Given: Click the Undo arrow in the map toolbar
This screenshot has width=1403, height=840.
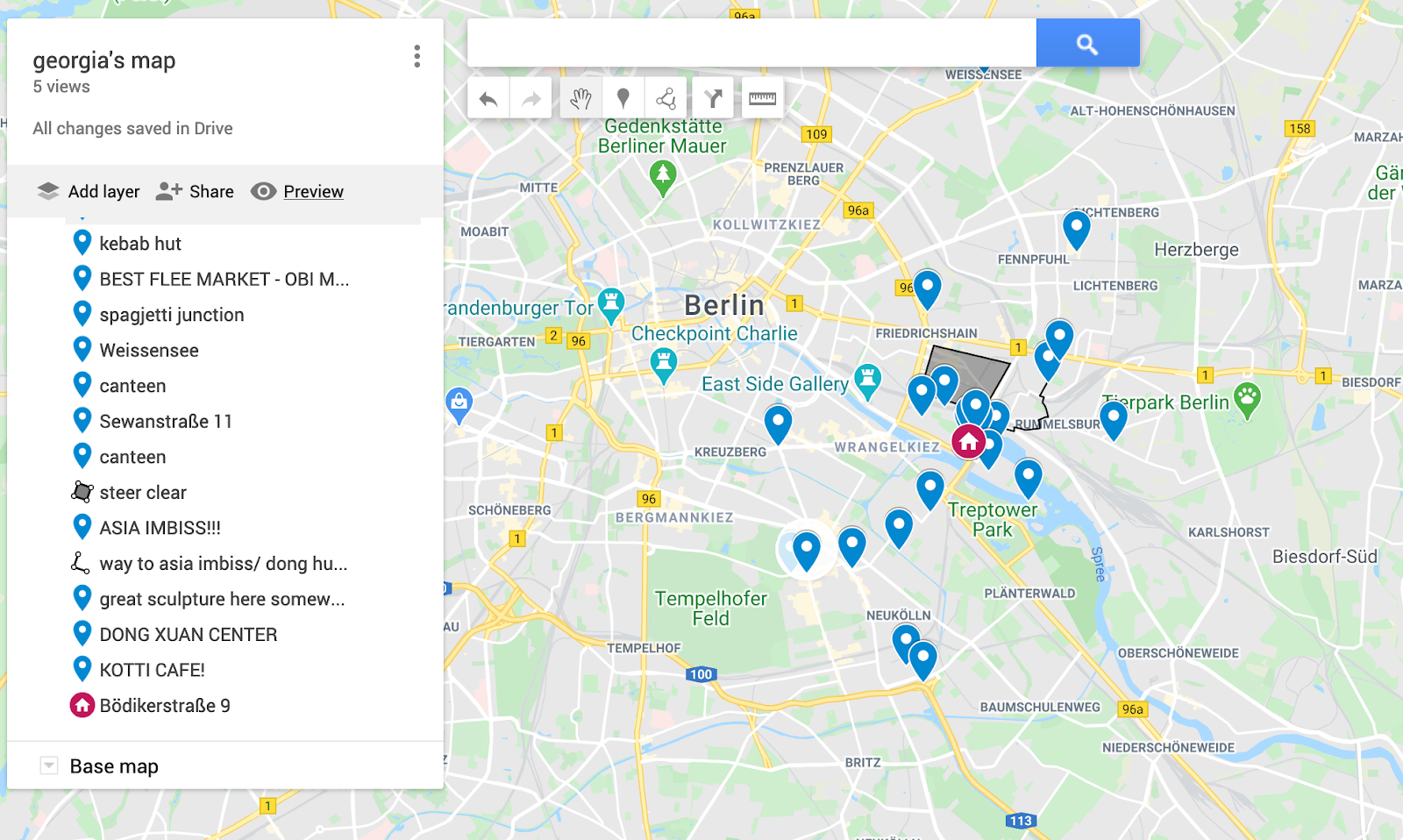Looking at the screenshot, I should coord(488,98).
